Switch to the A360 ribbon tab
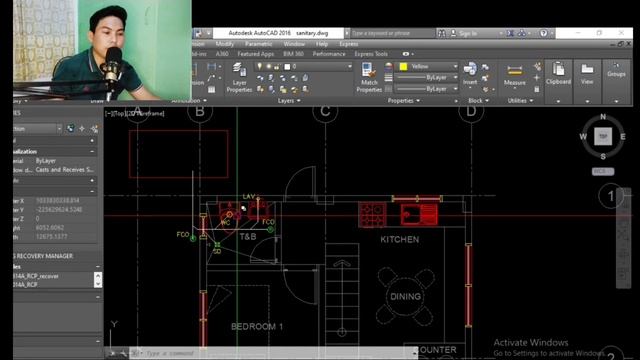This screenshot has width=640, height=360. tap(222, 54)
